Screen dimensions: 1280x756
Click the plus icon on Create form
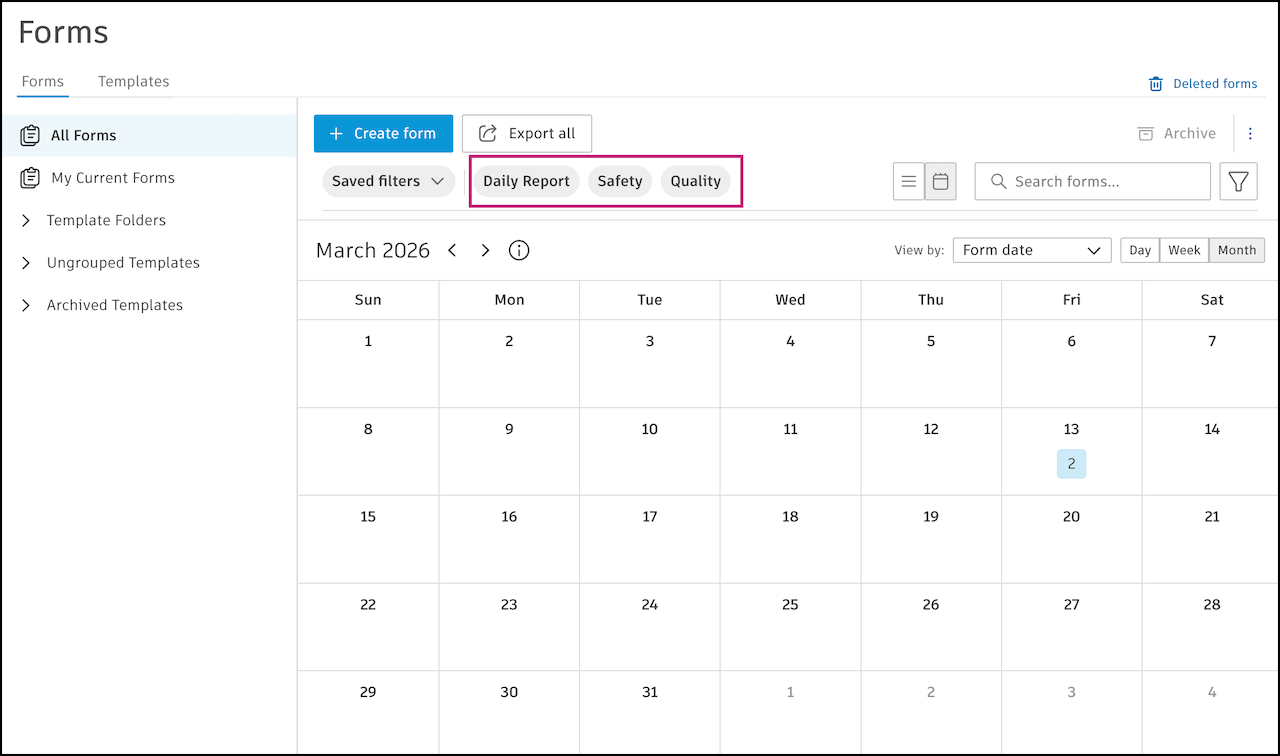click(336, 134)
